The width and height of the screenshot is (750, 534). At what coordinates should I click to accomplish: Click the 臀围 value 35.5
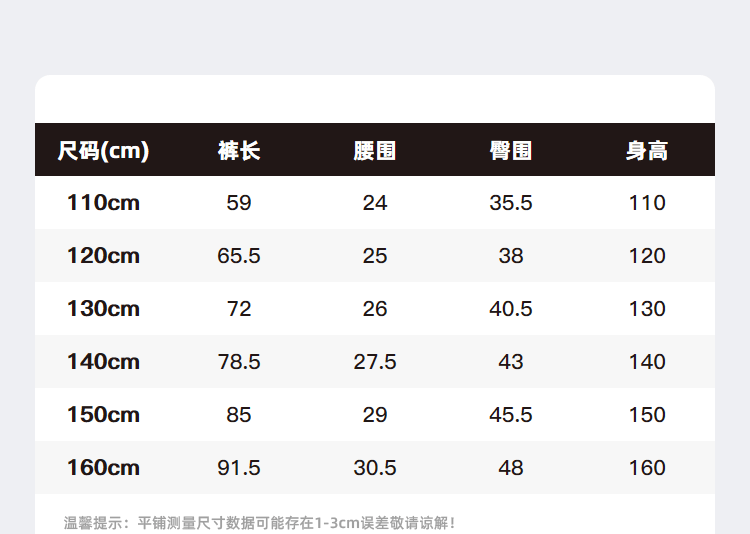[x=511, y=203]
